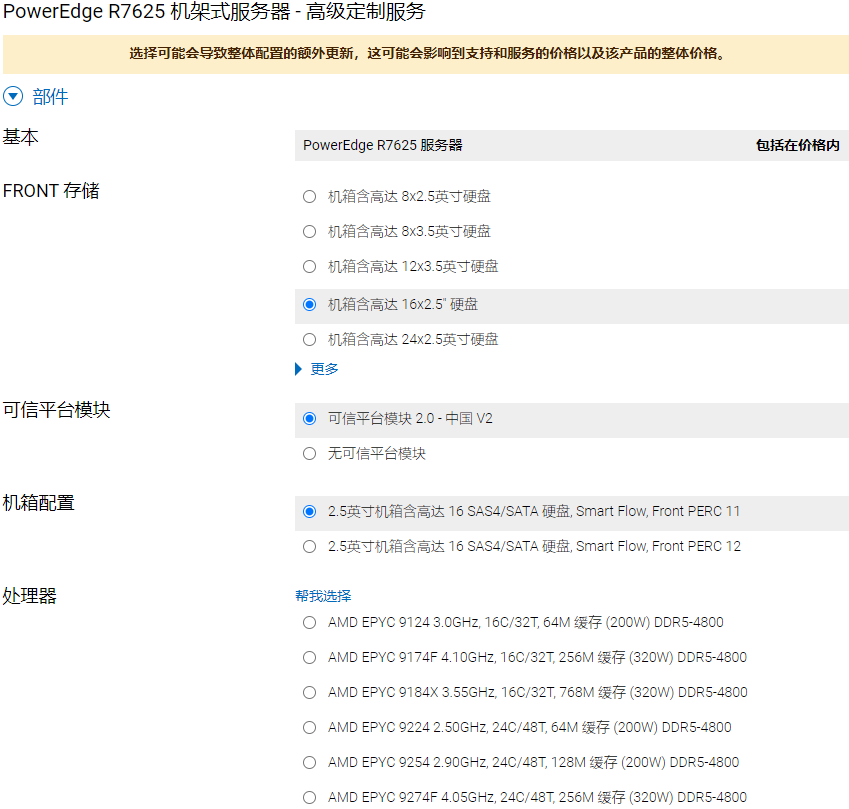Select chassis config with Front PERC 12

pyautogui.click(x=309, y=546)
